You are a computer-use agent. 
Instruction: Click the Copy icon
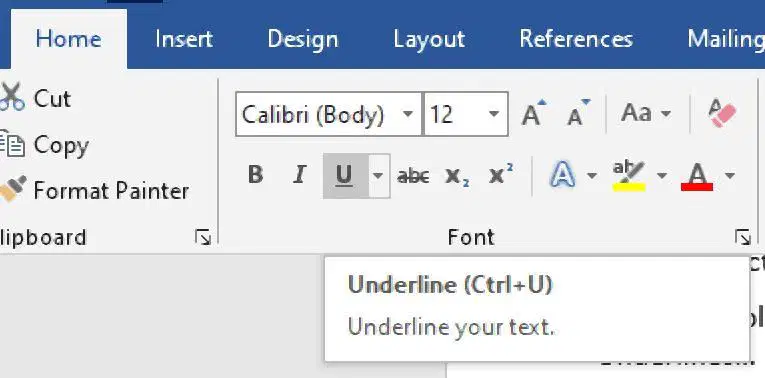coord(12,144)
